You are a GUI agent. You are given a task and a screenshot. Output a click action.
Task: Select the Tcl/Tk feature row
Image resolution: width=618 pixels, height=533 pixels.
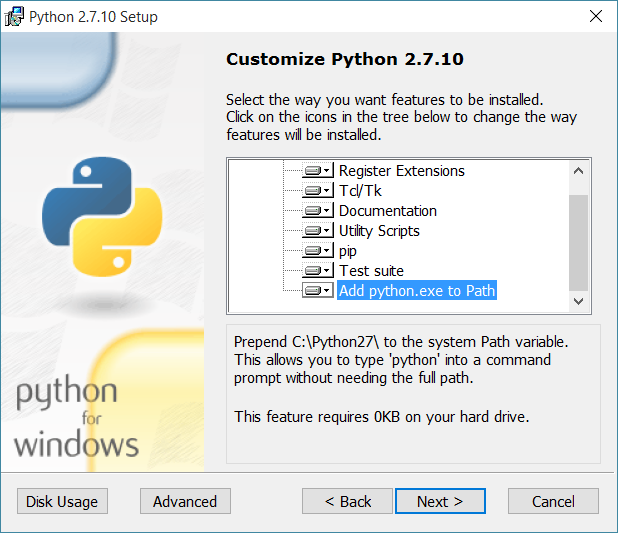pos(360,191)
